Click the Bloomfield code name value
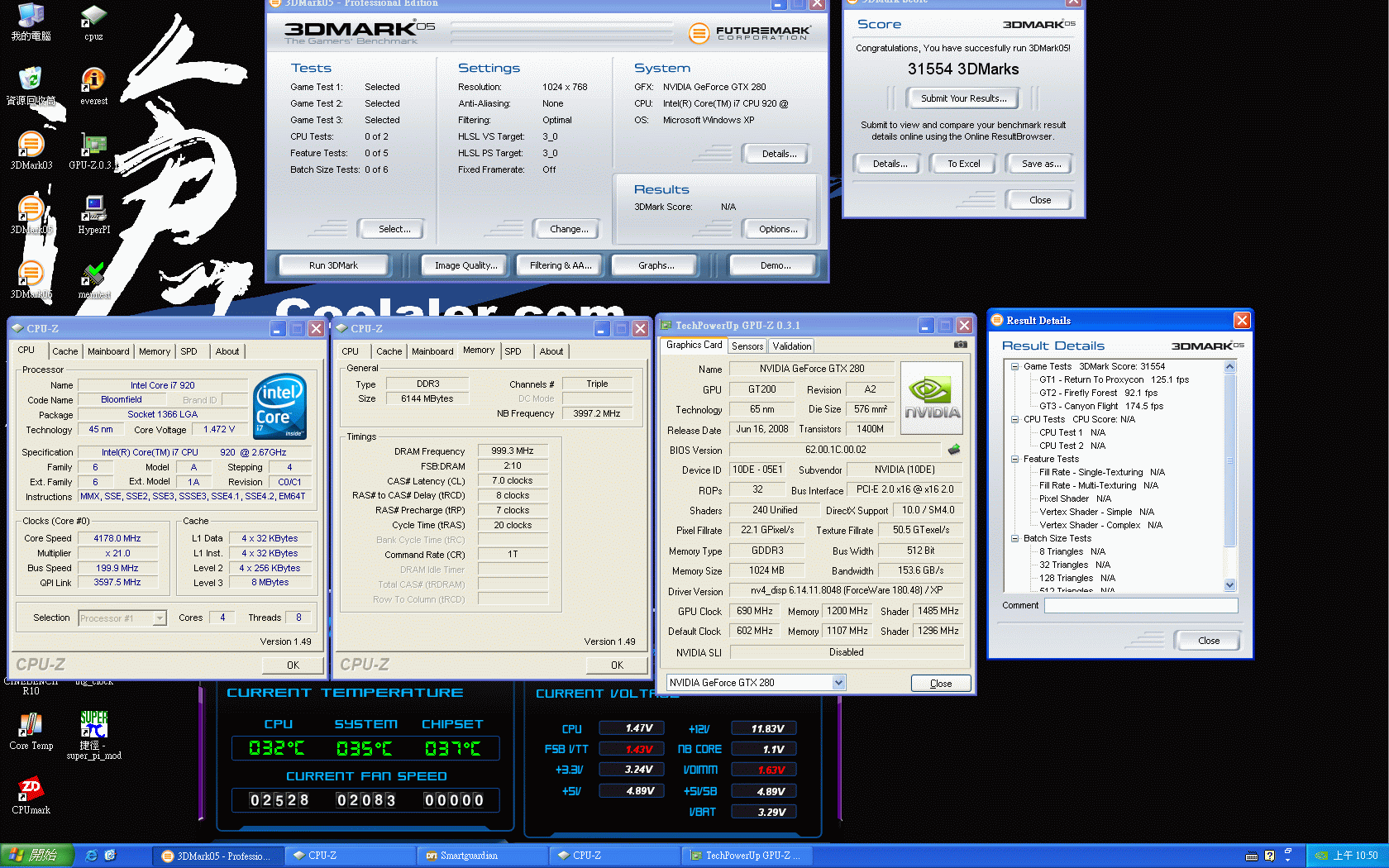The width and height of the screenshot is (1389, 868). coord(122,399)
